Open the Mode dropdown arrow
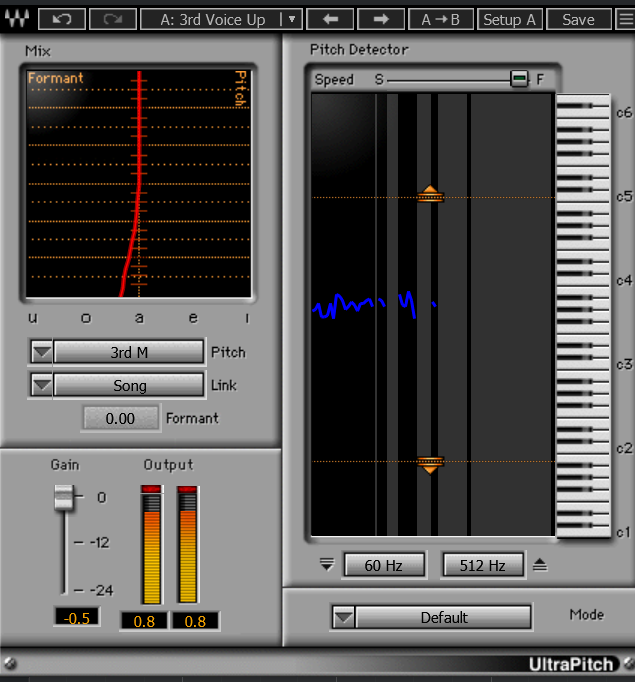Viewport: 635px width, 682px height. pos(344,617)
